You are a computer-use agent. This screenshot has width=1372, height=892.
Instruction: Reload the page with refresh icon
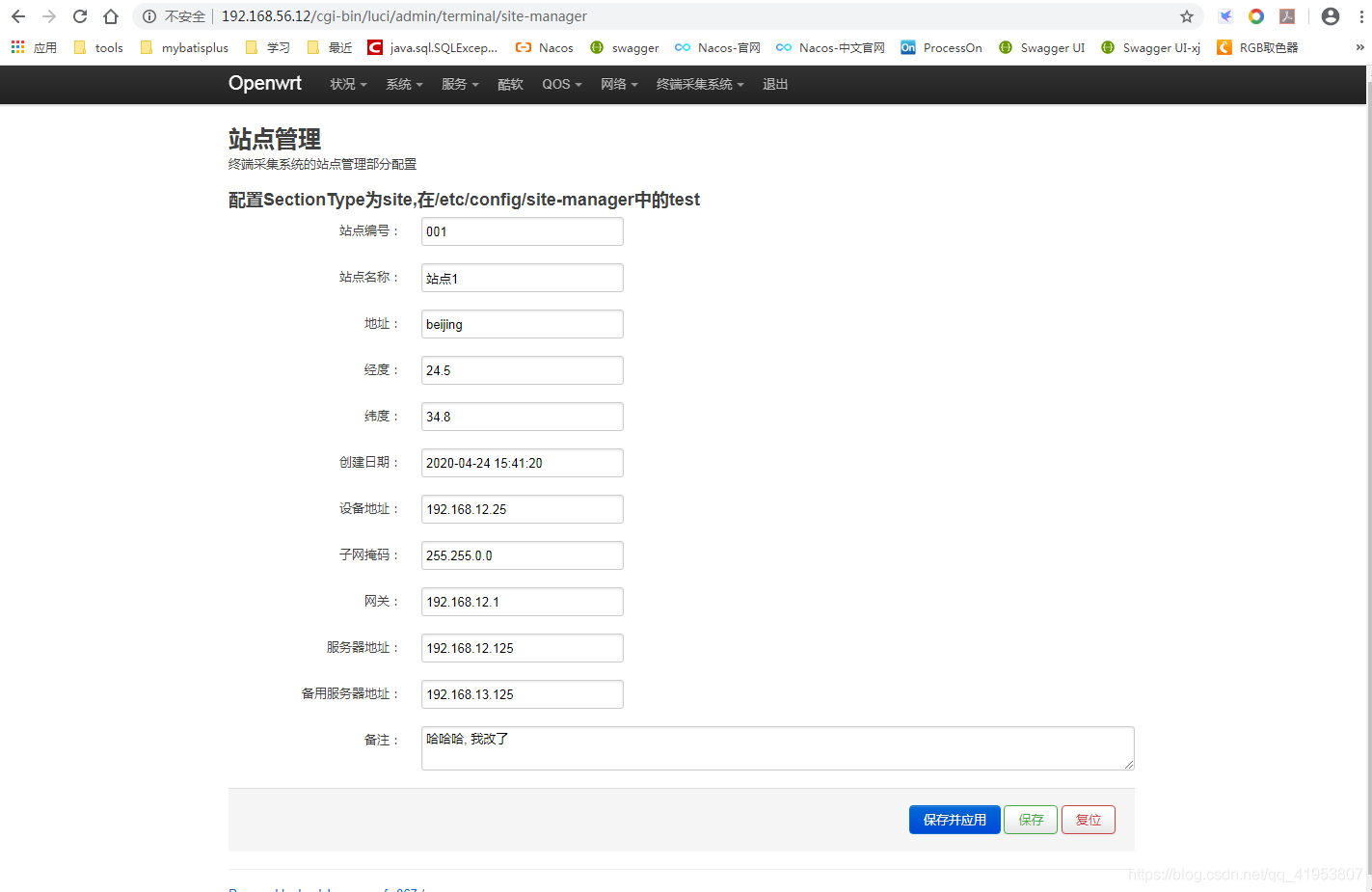(80, 16)
